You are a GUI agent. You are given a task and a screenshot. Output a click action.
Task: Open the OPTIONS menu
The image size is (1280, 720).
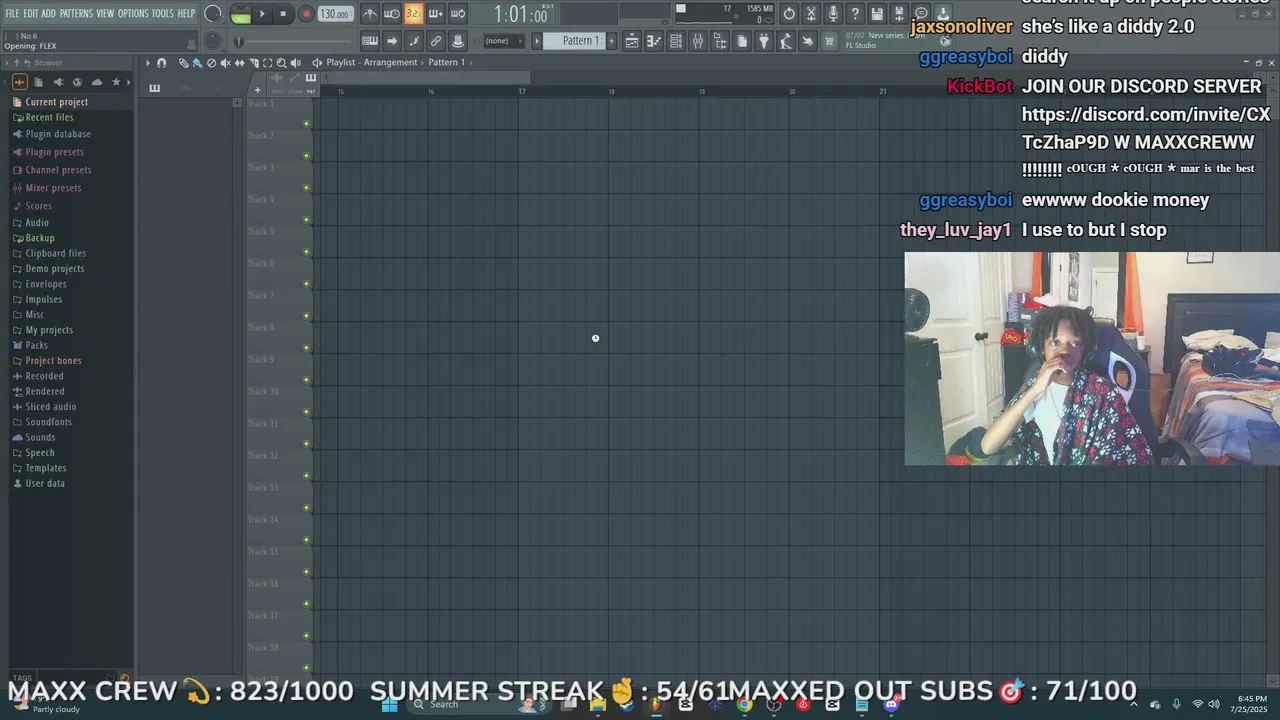click(x=133, y=14)
